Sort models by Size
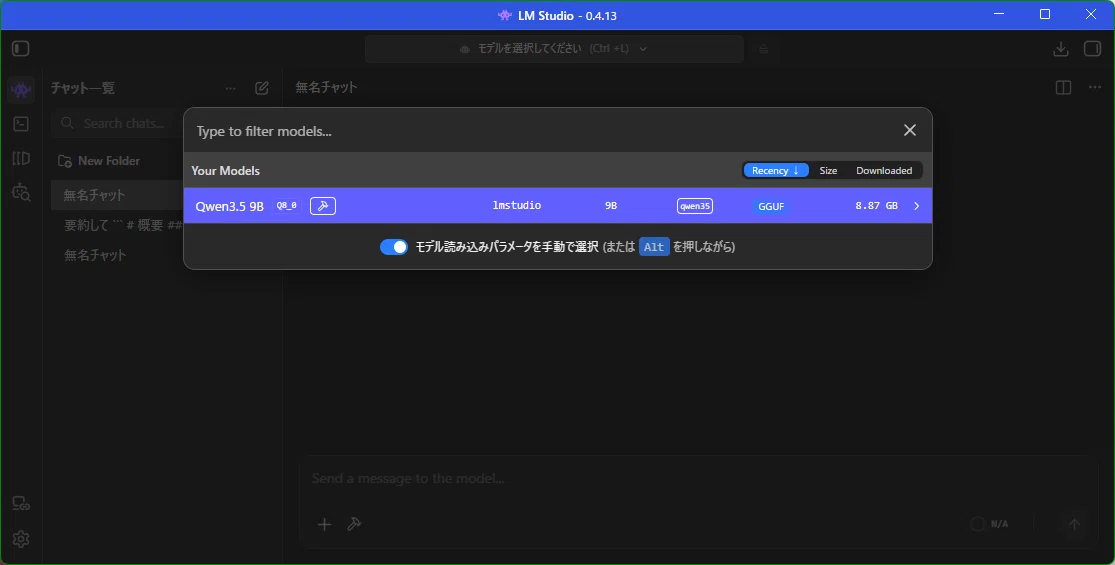Image resolution: width=1115 pixels, height=565 pixels. 828,171
